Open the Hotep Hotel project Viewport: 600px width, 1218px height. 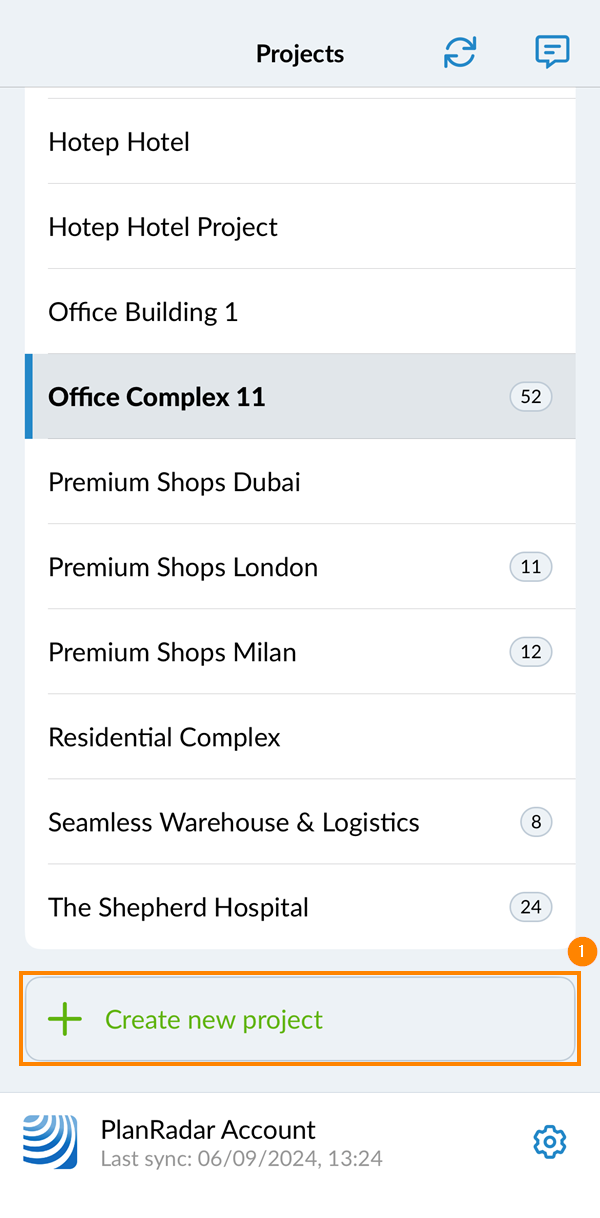pyautogui.click(x=119, y=142)
